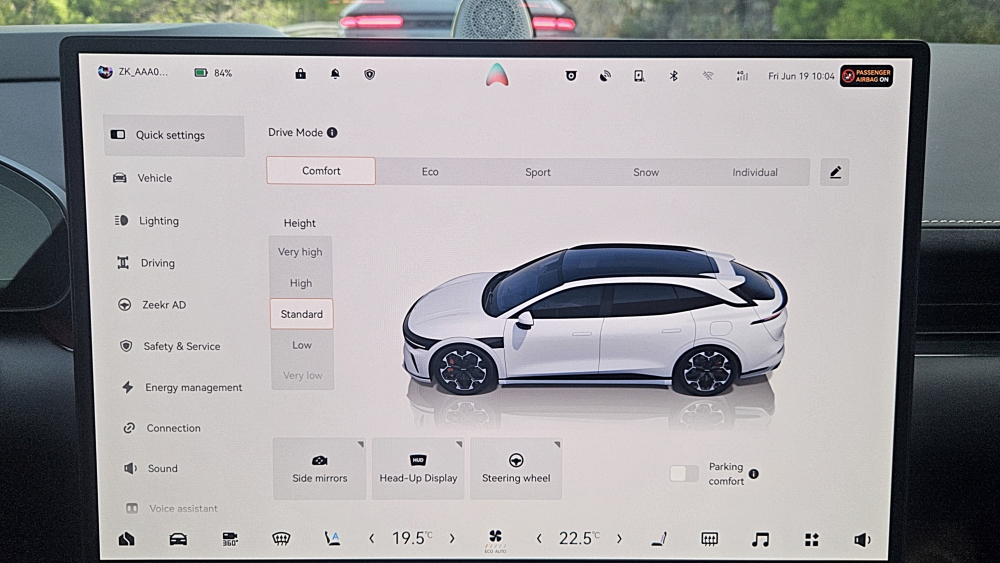Open notifications bell icon
1000x563 pixels.
coord(335,74)
